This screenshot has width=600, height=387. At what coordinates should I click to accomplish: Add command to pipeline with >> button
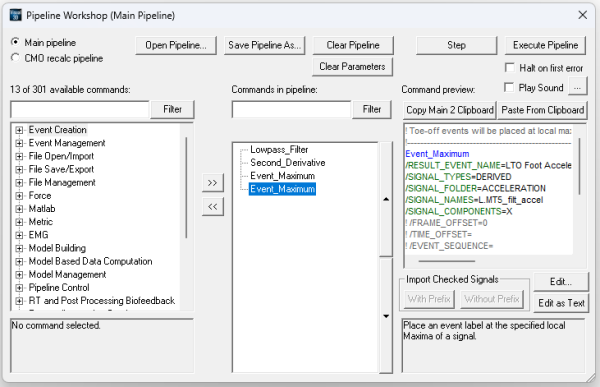(x=213, y=183)
